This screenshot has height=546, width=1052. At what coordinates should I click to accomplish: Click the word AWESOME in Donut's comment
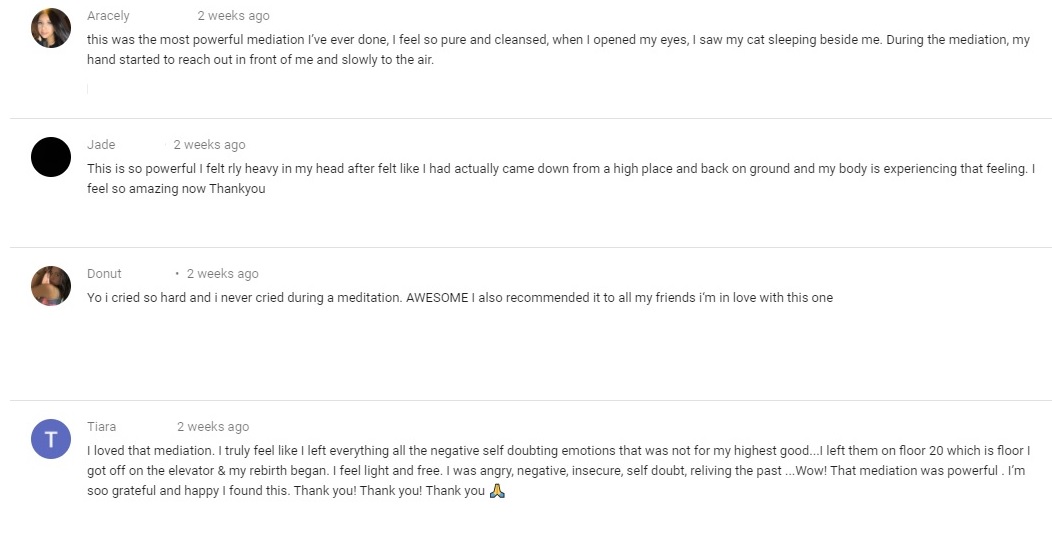(437, 297)
